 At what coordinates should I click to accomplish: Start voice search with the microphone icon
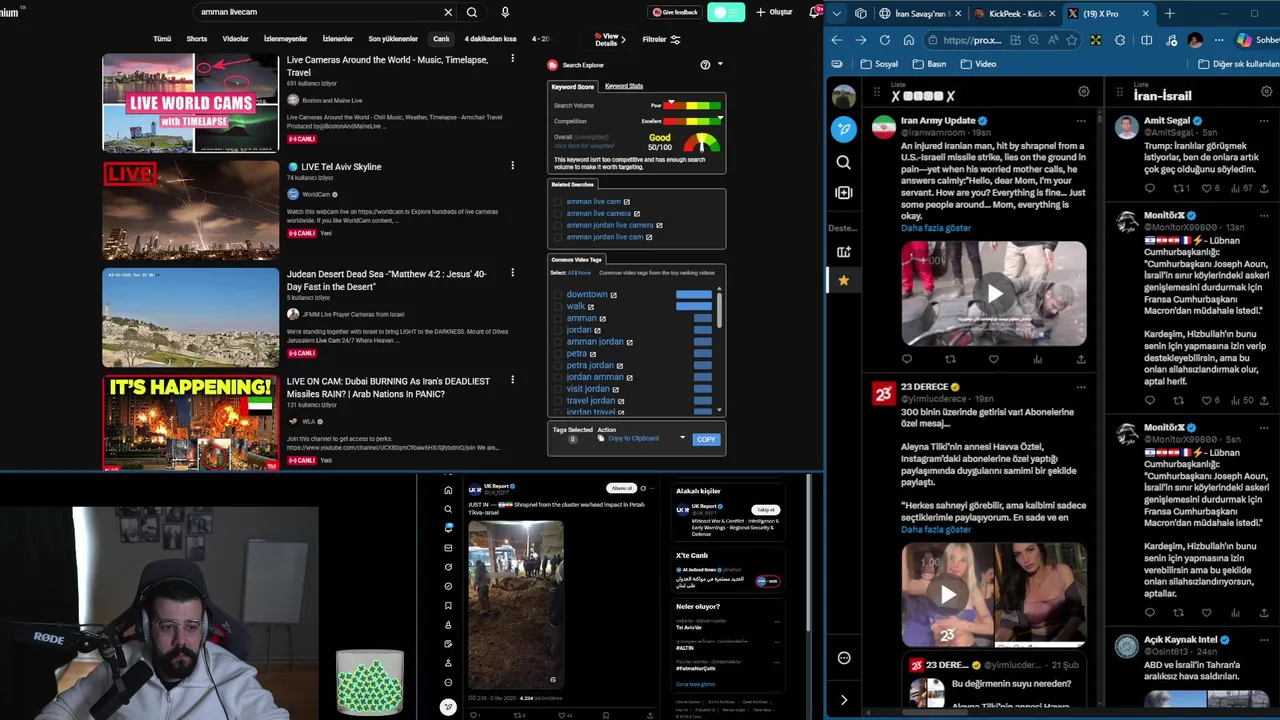[x=505, y=12]
